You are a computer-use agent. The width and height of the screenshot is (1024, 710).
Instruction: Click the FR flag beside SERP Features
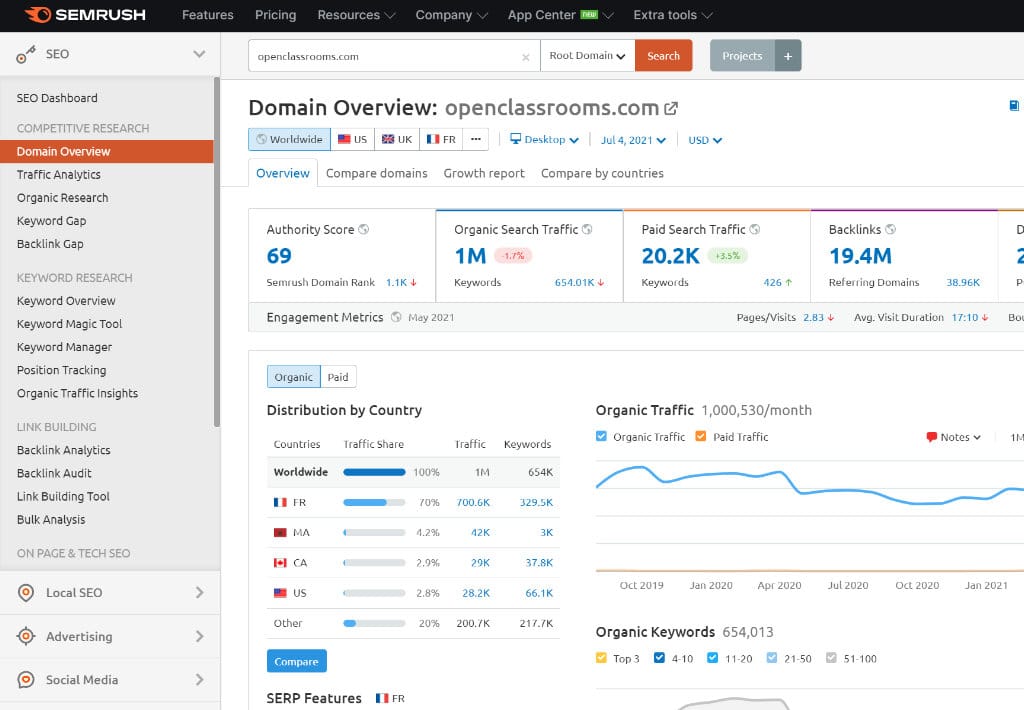point(382,698)
